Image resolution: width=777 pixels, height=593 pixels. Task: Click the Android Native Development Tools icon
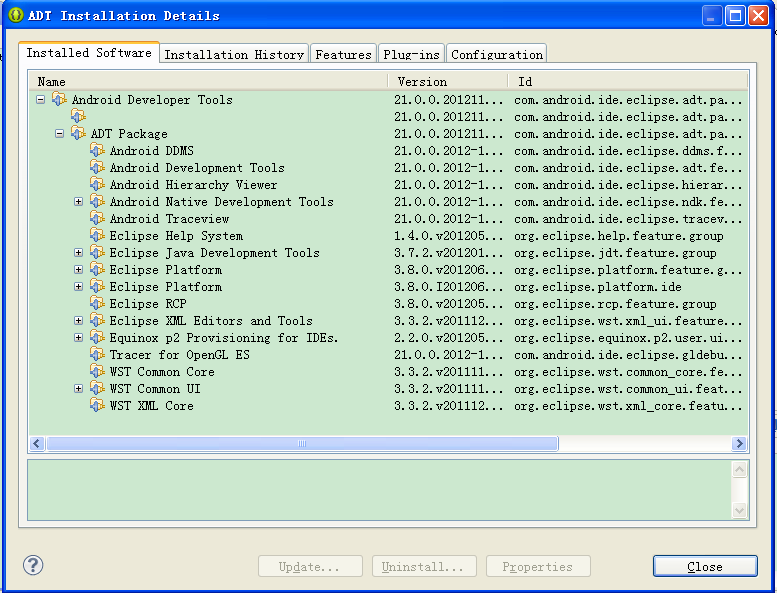(97, 201)
